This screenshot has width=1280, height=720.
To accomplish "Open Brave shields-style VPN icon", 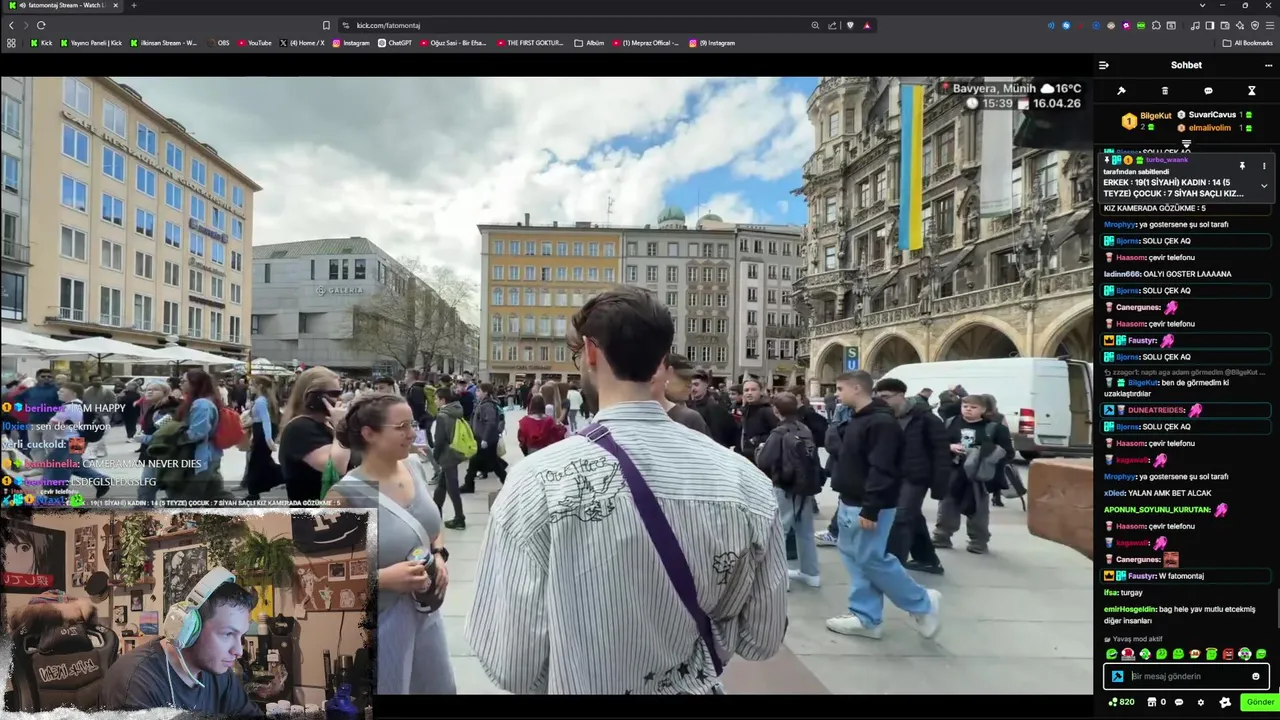I will click(x=1254, y=25).
